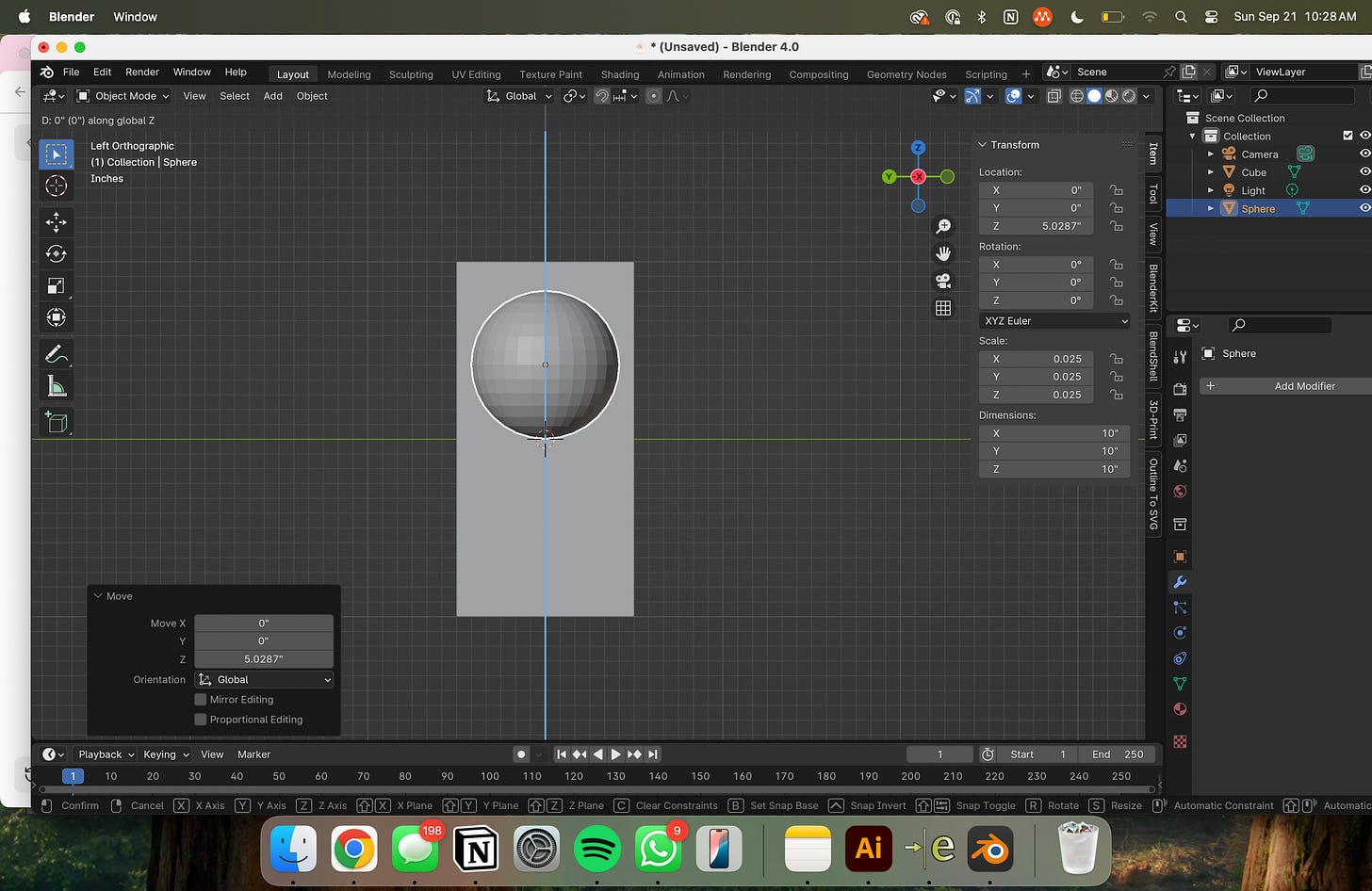Select the Add Cube tool

(56, 422)
